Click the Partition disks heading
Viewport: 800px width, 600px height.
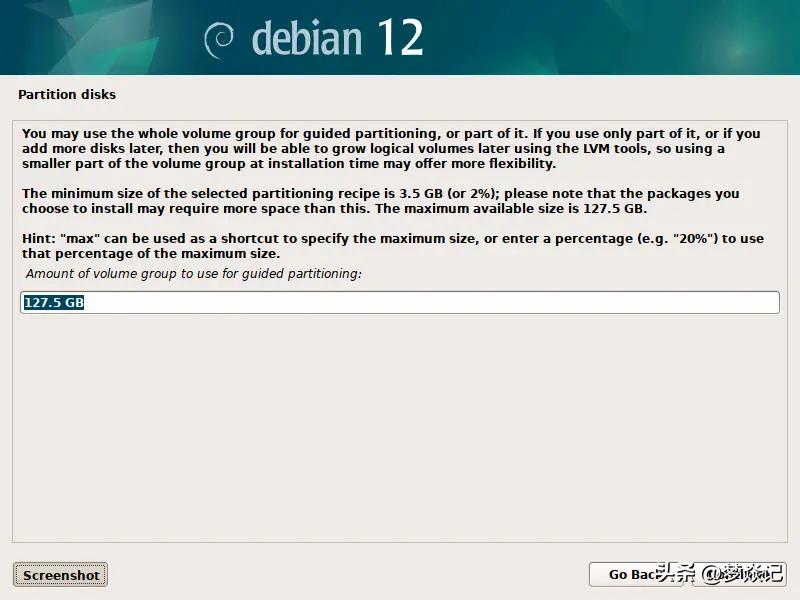[x=67, y=94]
